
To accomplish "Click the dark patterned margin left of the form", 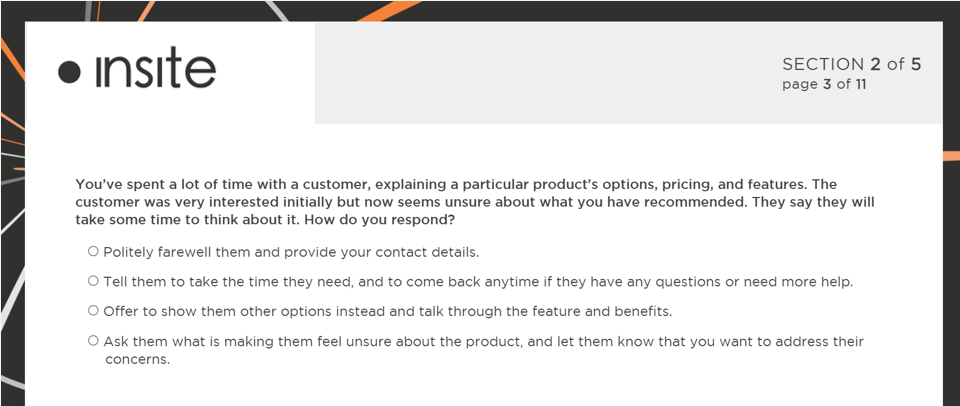I will 12,250.
